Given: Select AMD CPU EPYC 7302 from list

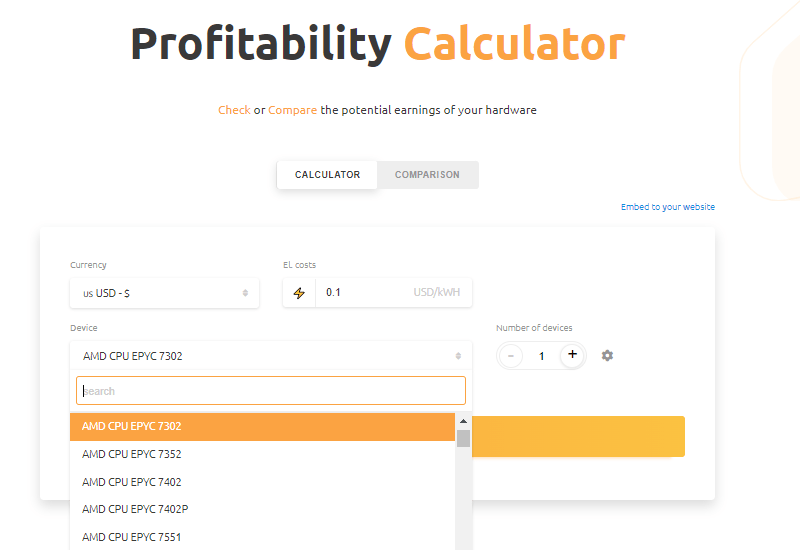Looking at the screenshot, I should point(262,426).
